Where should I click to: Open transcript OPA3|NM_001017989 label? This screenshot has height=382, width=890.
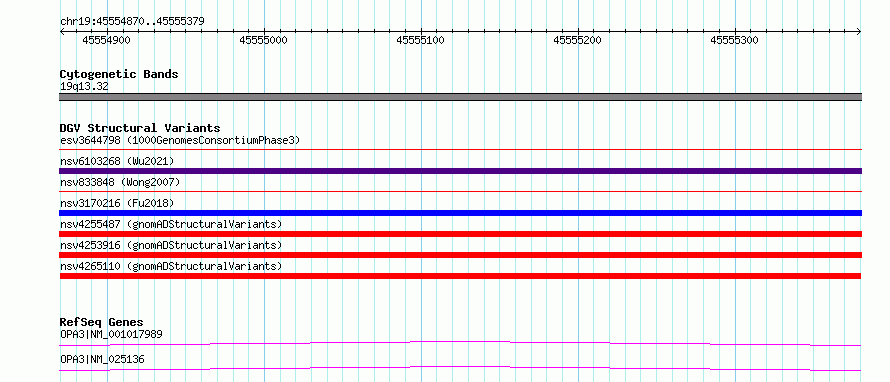111,334
